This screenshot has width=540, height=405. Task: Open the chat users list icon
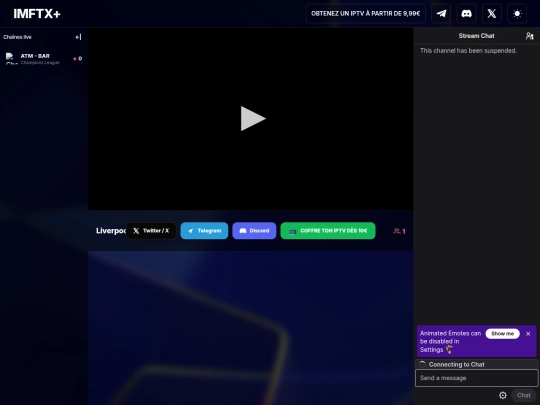tap(529, 36)
